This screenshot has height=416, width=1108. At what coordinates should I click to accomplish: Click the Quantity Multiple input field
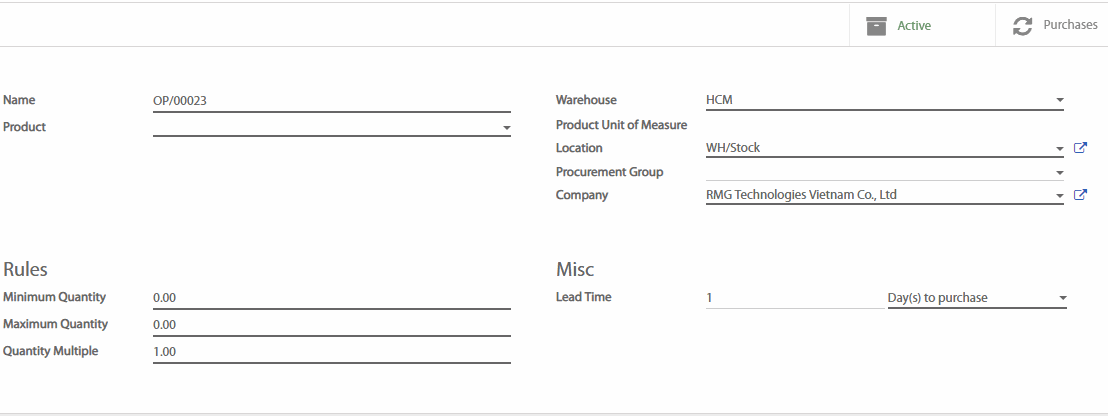330,352
